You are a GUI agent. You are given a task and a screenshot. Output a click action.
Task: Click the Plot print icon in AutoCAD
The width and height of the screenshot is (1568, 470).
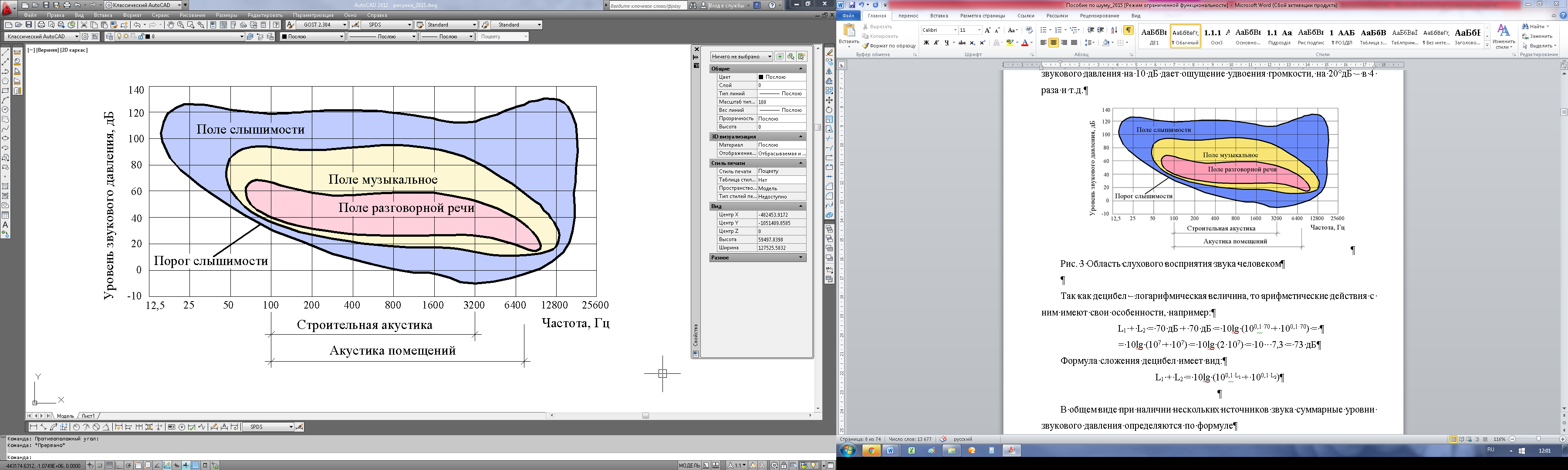tap(41, 25)
